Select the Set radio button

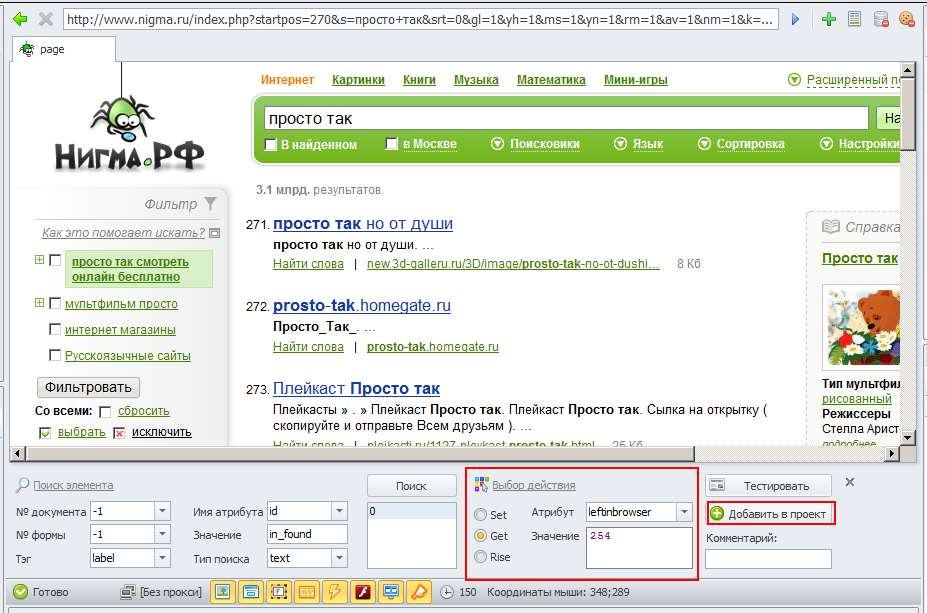(x=481, y=515)
